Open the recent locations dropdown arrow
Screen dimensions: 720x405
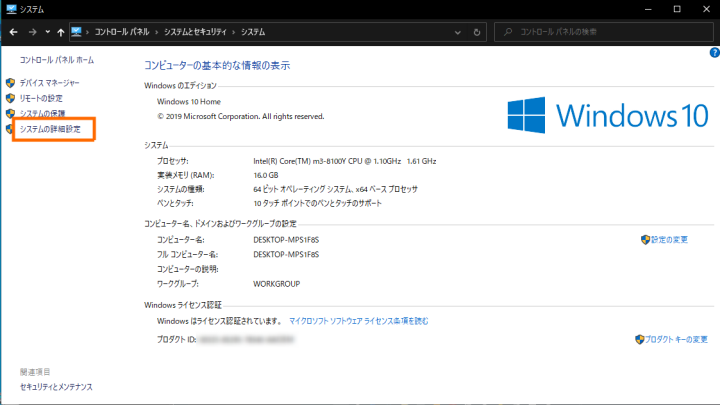coord(48,32)
